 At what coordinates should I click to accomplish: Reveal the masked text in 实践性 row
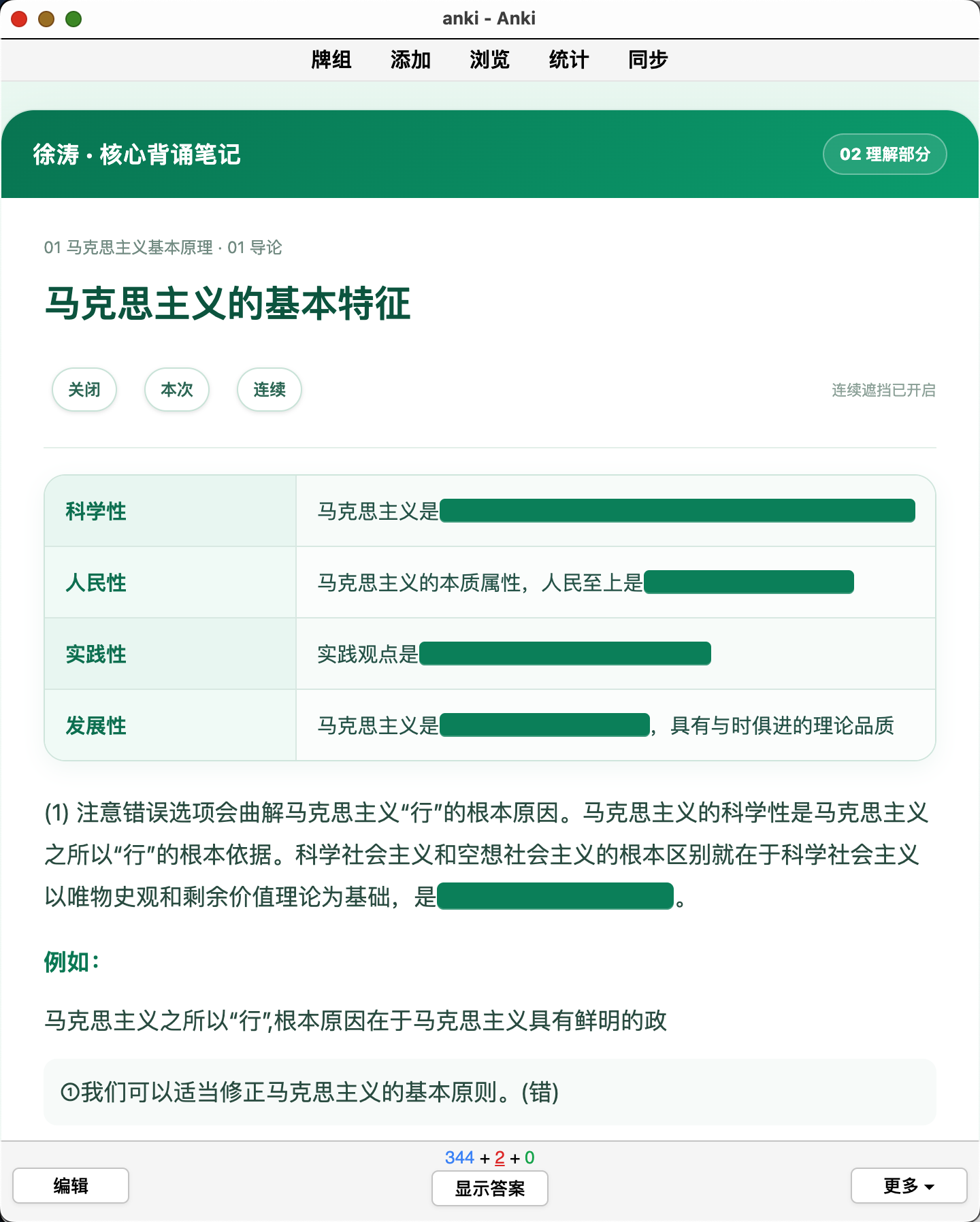click(565, 653)
